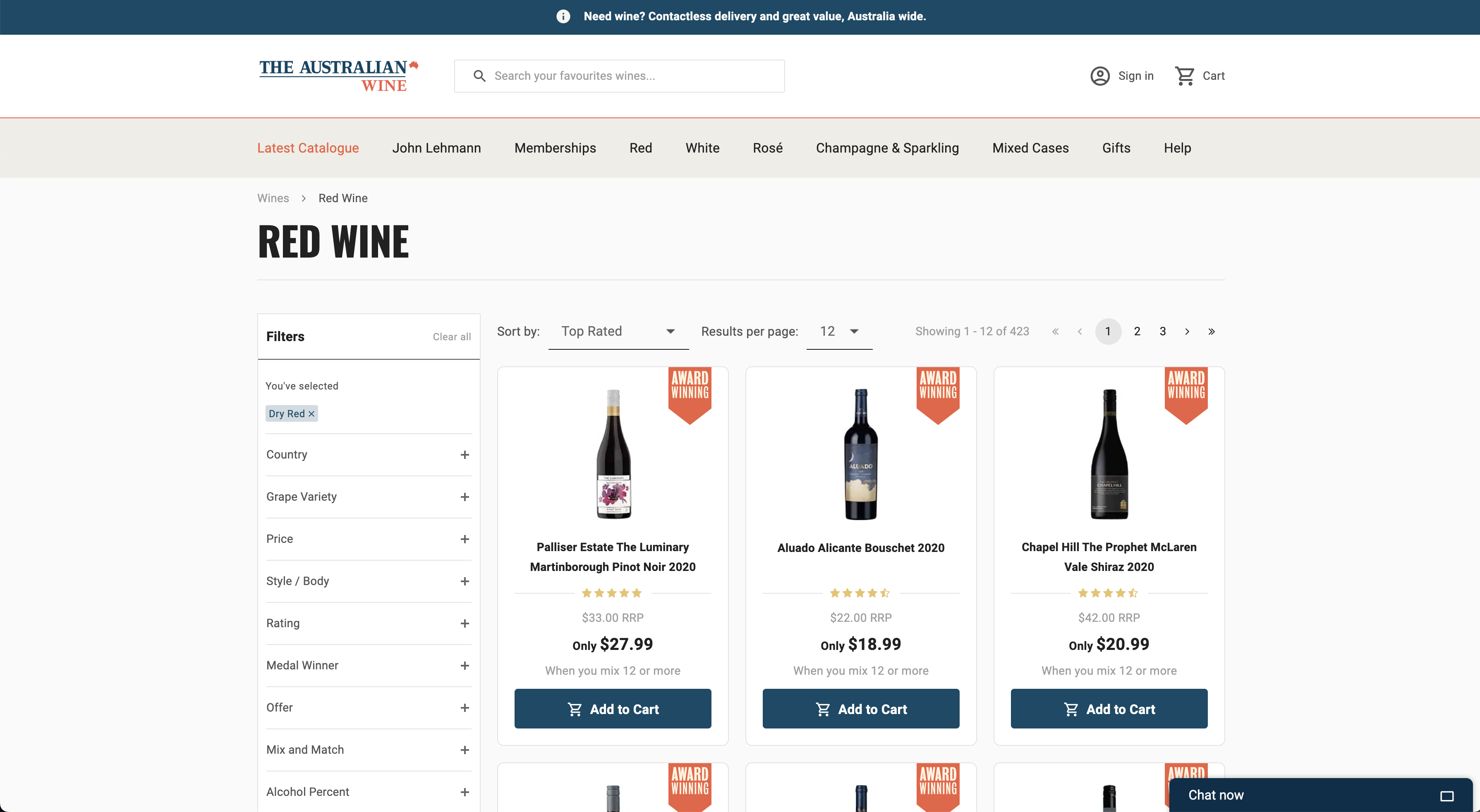
Task: Expand the Country filter section
Action: 465,455
